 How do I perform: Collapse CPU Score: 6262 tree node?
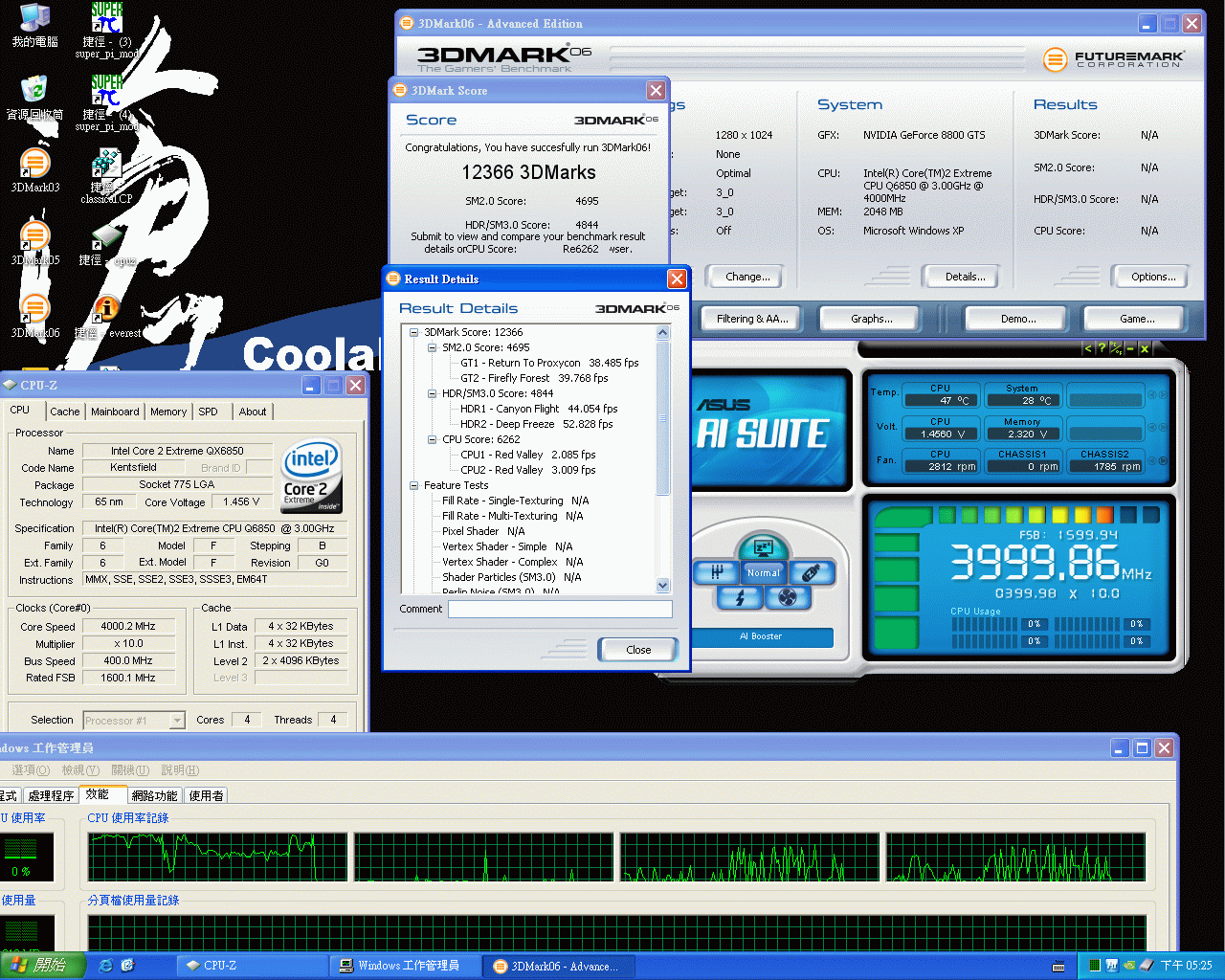(x=433, y=439)
